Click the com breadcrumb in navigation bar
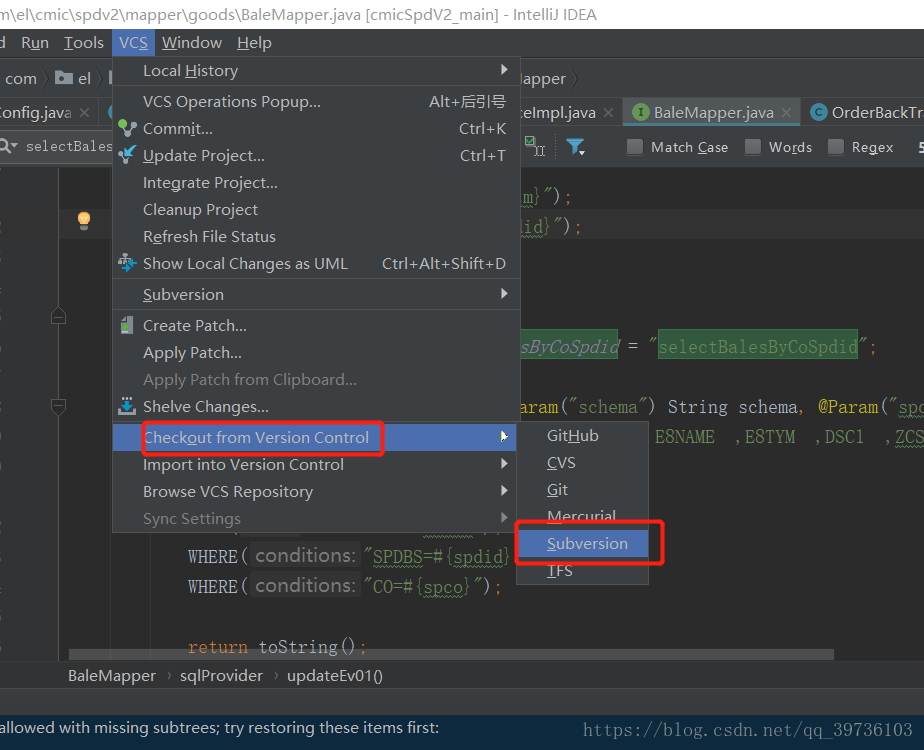 point(21,78)
